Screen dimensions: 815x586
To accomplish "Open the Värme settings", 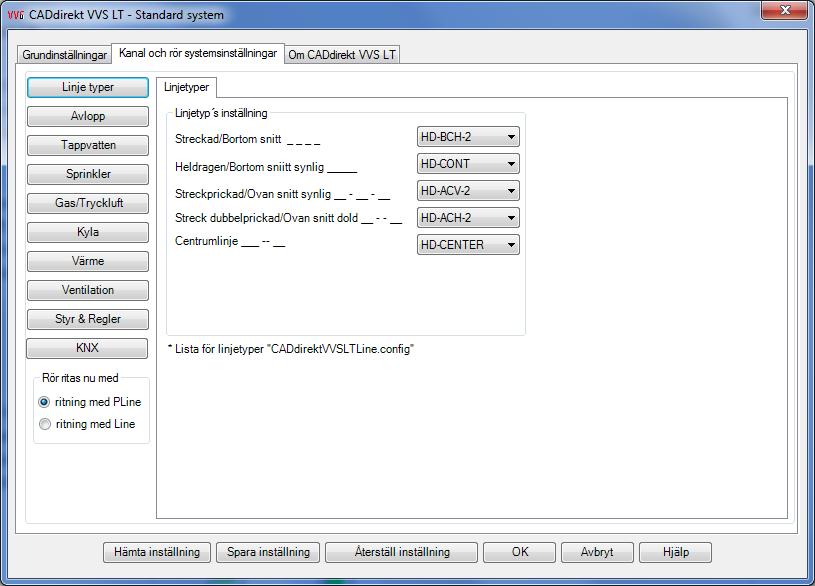I will [88, 261].
